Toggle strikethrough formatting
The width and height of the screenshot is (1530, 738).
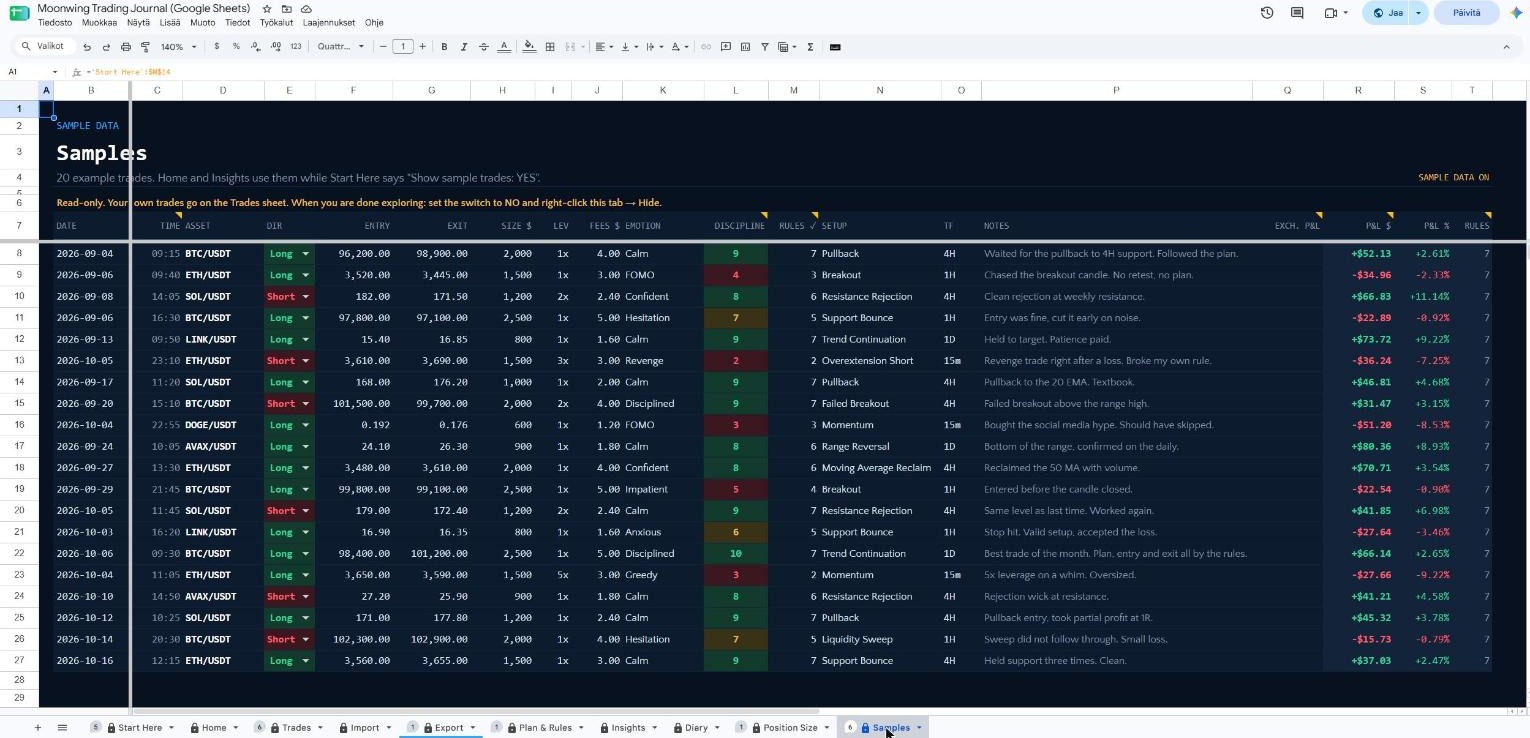point(484,47)
